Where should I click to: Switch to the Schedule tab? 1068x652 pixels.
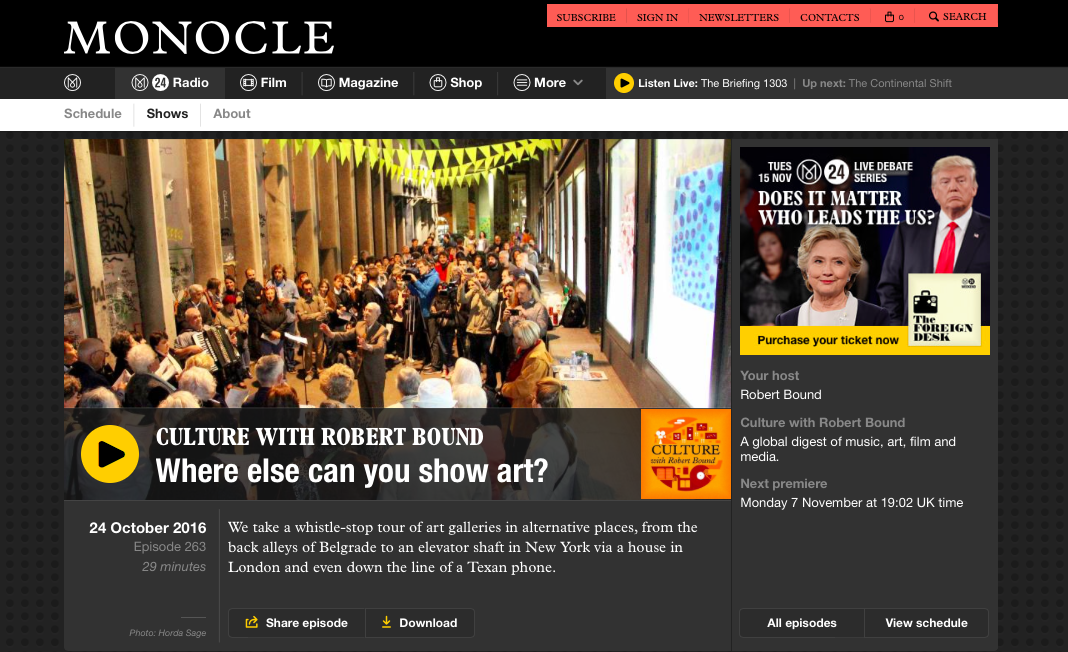click(x=93, y=114)
